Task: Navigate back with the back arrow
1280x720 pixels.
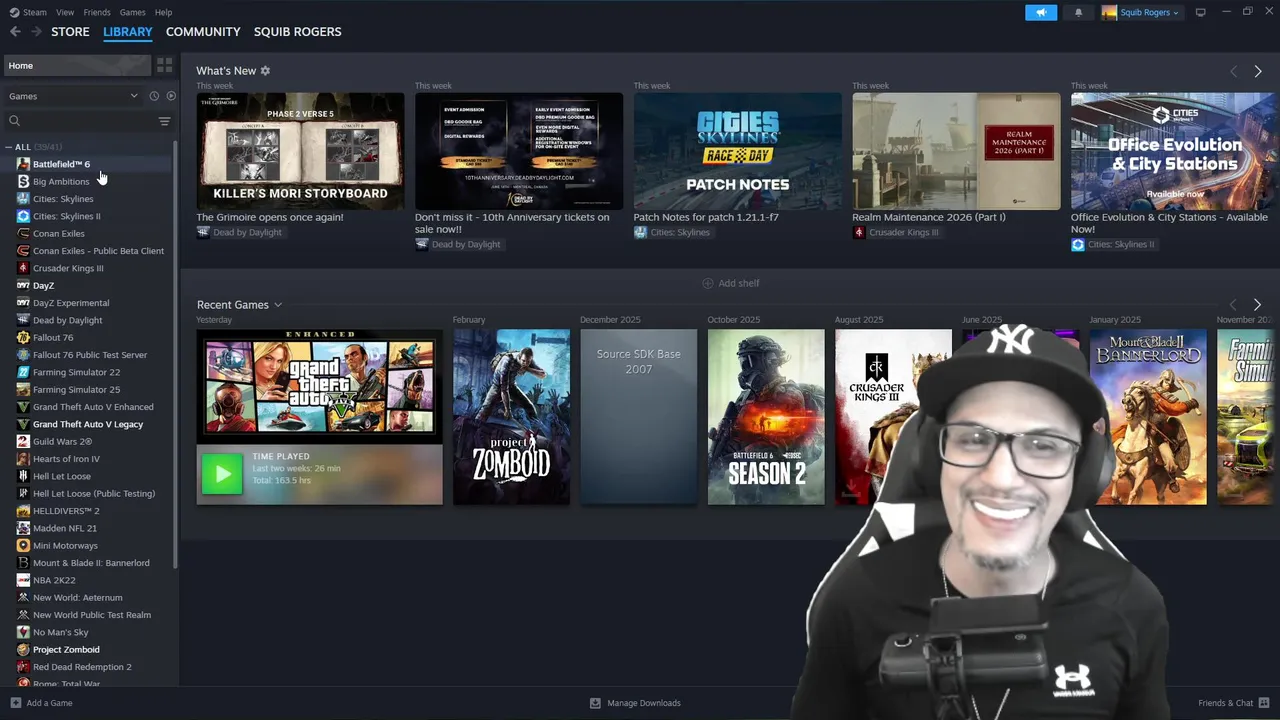Action: pyautogui.click(x=15, y=32)
